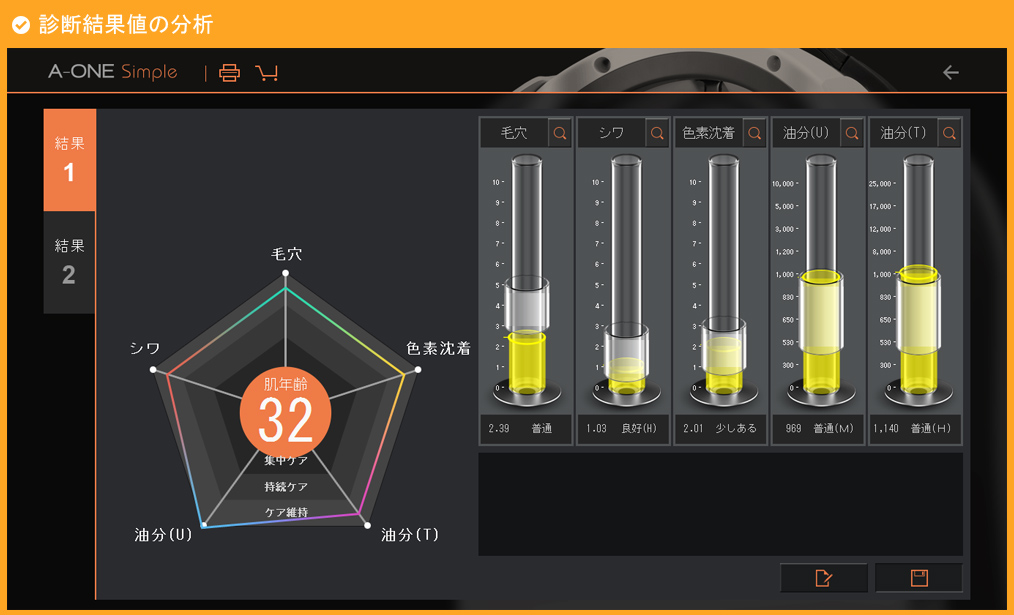This screenshot has height=615, width=1014.
Task: Click the print icon in the toolbar
Action: tap(229, 72)
